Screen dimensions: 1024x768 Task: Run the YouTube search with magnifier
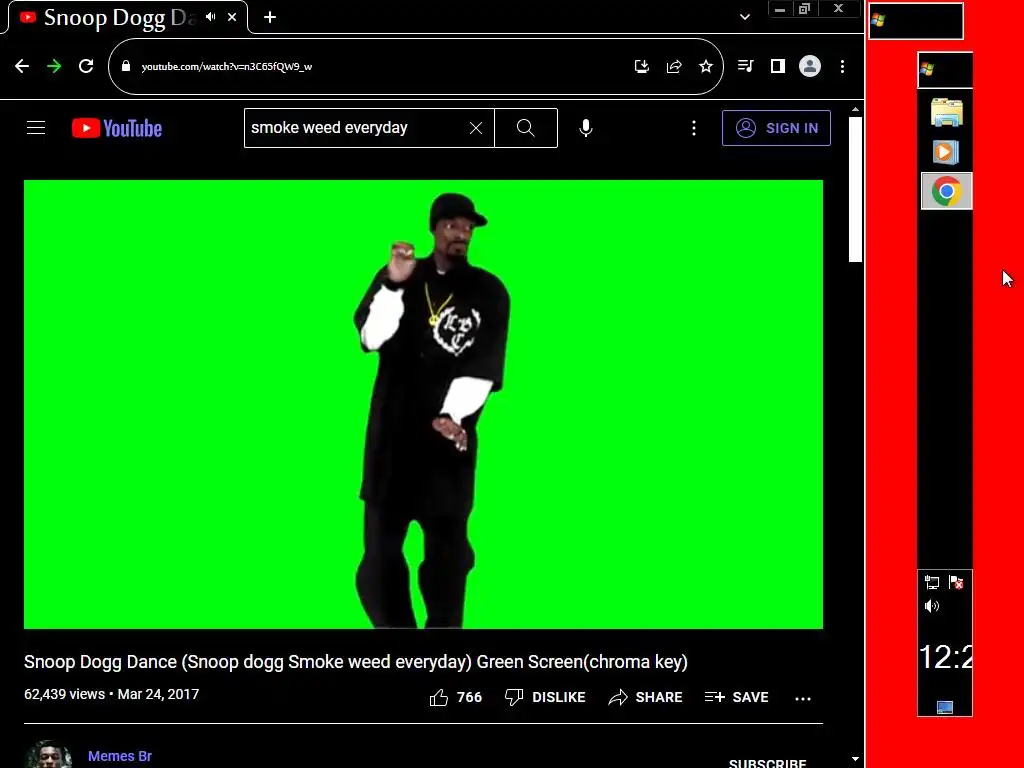526,128
